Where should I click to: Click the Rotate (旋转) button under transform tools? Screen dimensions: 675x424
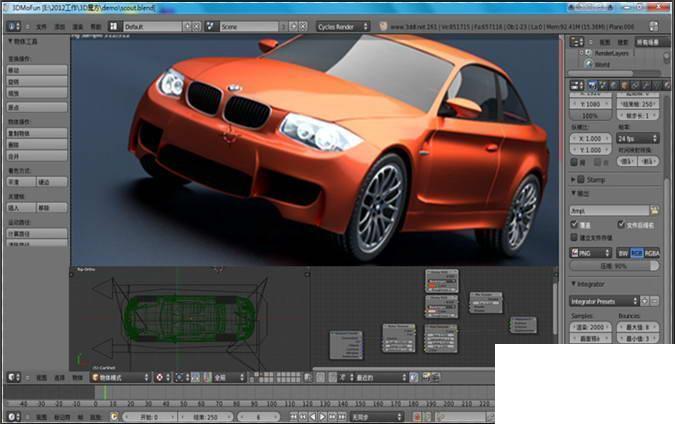37,81
